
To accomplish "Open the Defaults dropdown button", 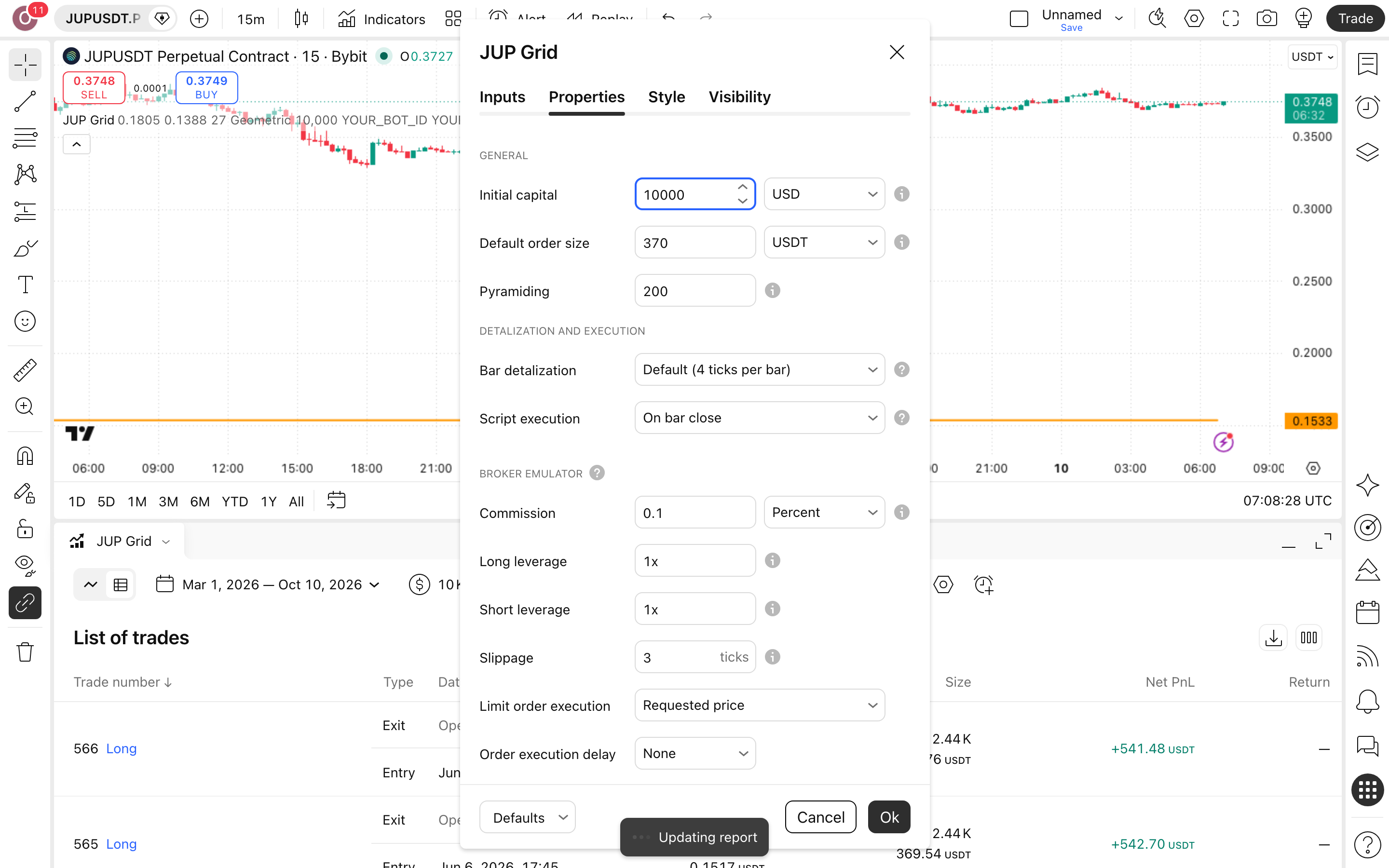I will pyautogui.click(x=527, y=817).
